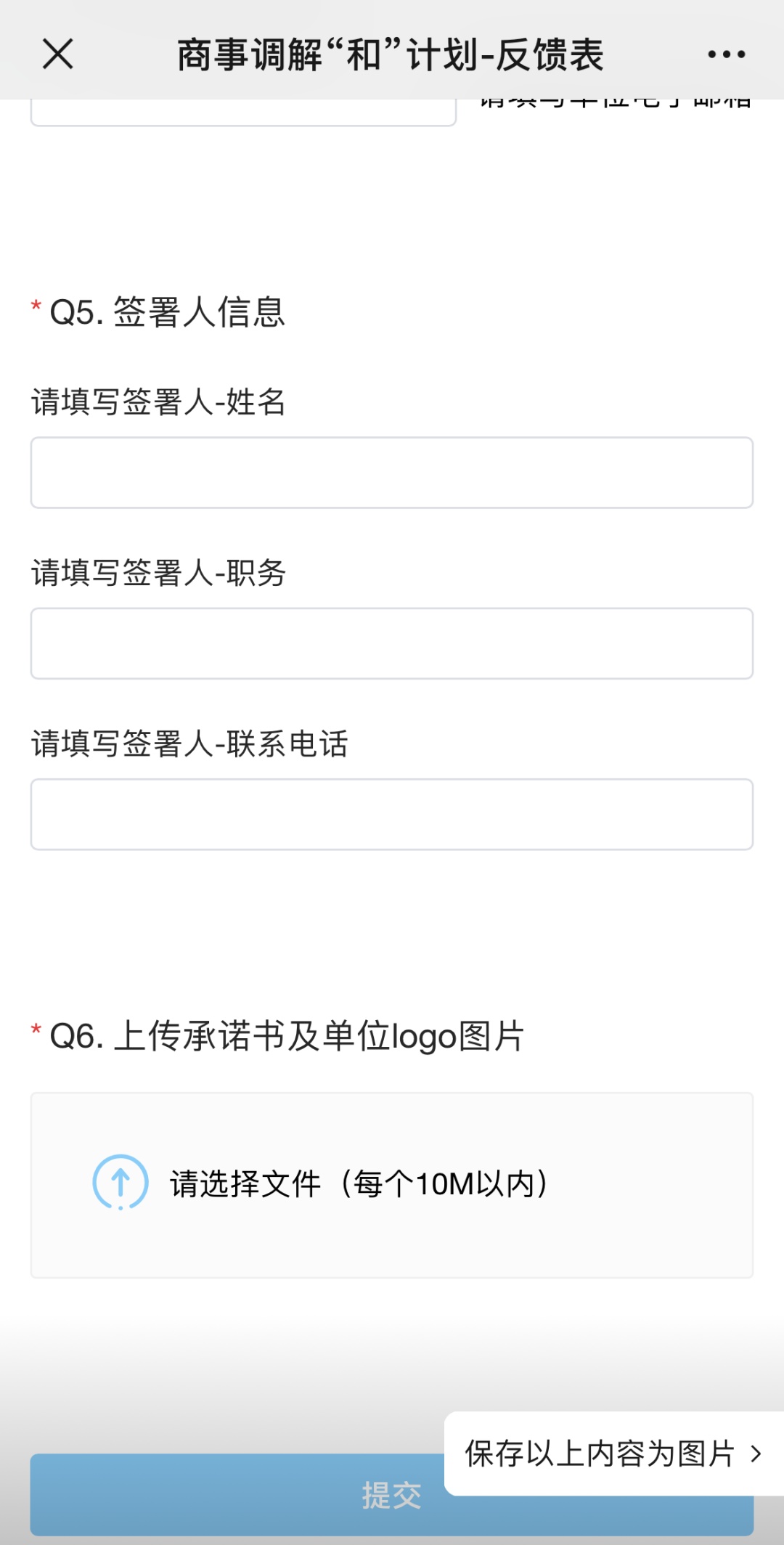Image resolution: width=784 pixels, height=1545 pixels.
Task: Click the Q5. 签署人信息 heading
Action: coord(167,312)
